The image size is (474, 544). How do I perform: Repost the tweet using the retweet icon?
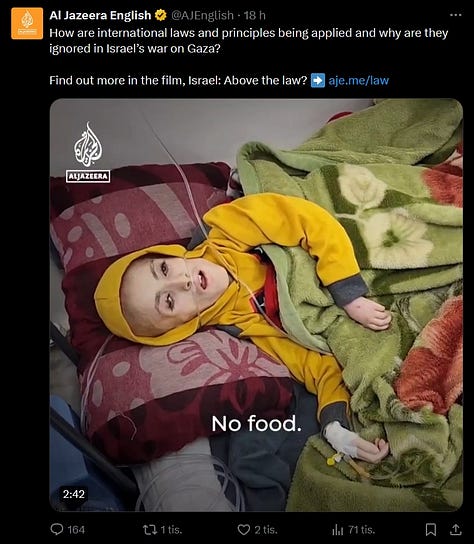point(150,530)
